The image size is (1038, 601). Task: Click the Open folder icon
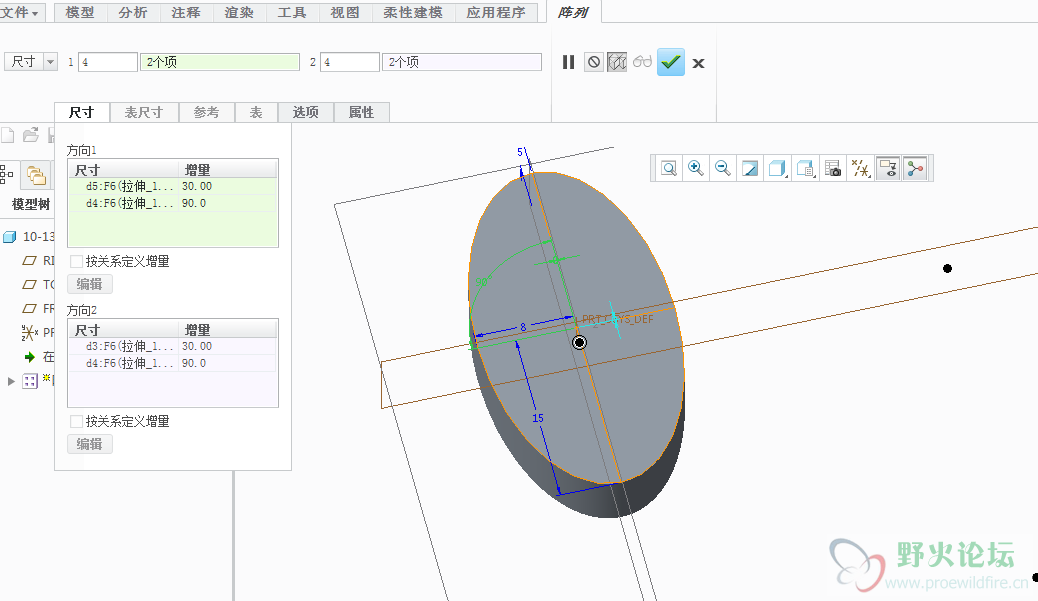30,135
